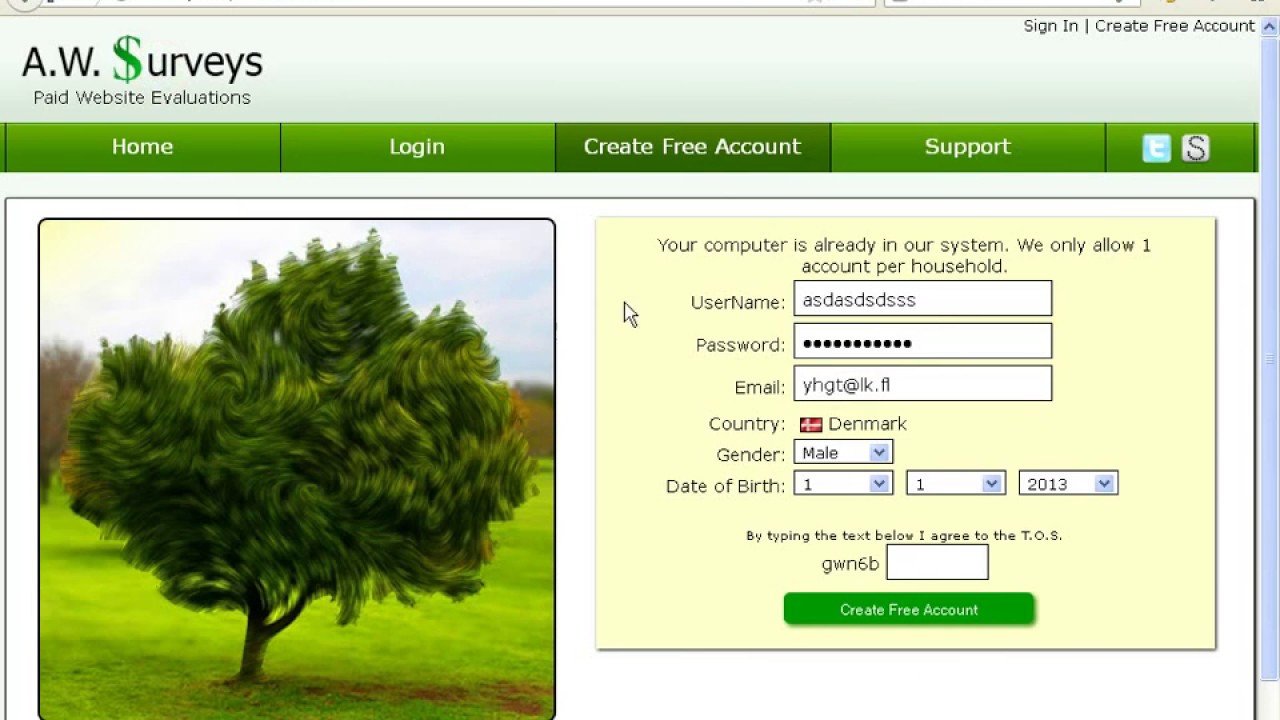Image resolution: width=1280 pixels, height=720 pixels.
Task: Click the Denmark flag icon
Action: click(x=811, y=424)
